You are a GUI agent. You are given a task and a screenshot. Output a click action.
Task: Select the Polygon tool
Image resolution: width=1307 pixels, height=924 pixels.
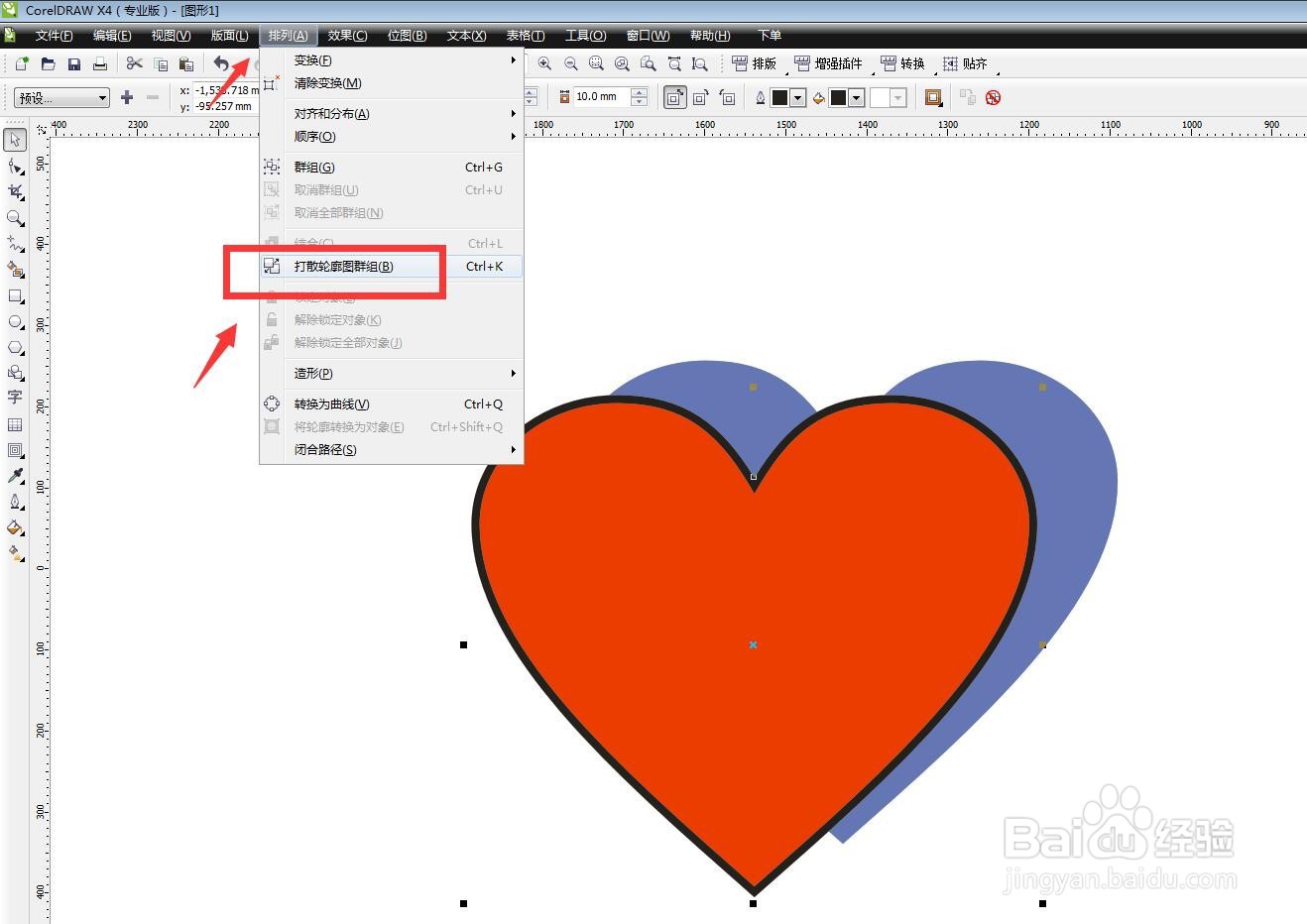click(x=15, y=347)
